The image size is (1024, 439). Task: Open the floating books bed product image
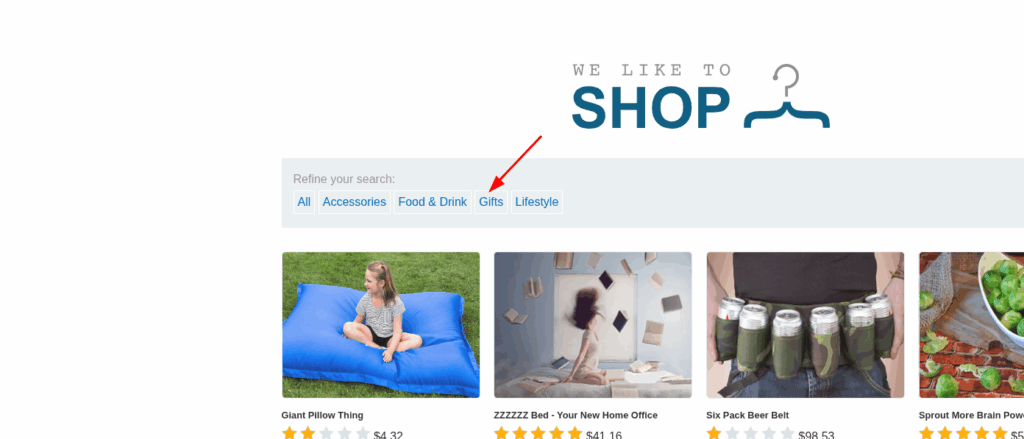pyautogui.click(x=593, y=325)
